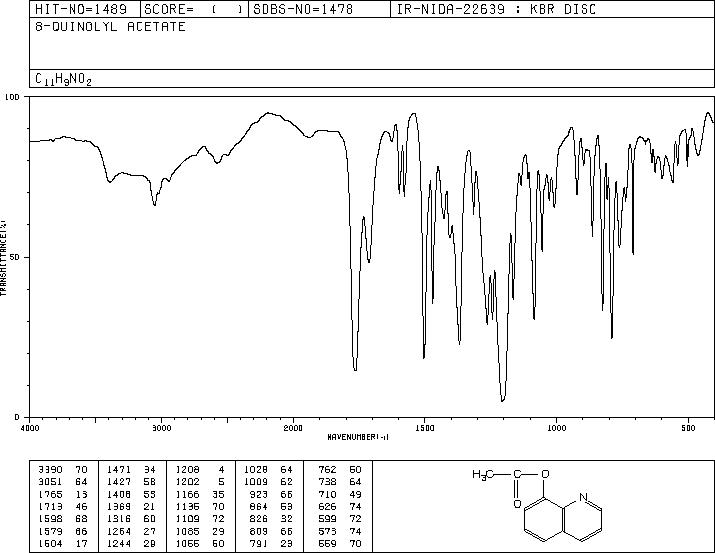Click the 1579 peak table entry

tap(62, 531)
